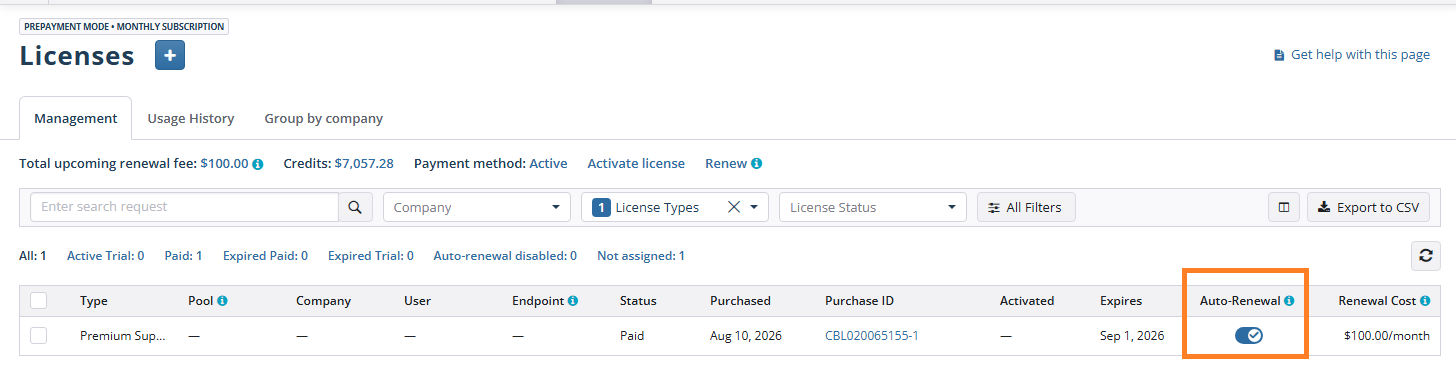Switch to the Usage History tab
The height and width of the screenshot is (371, 1456).
(191, 118)
